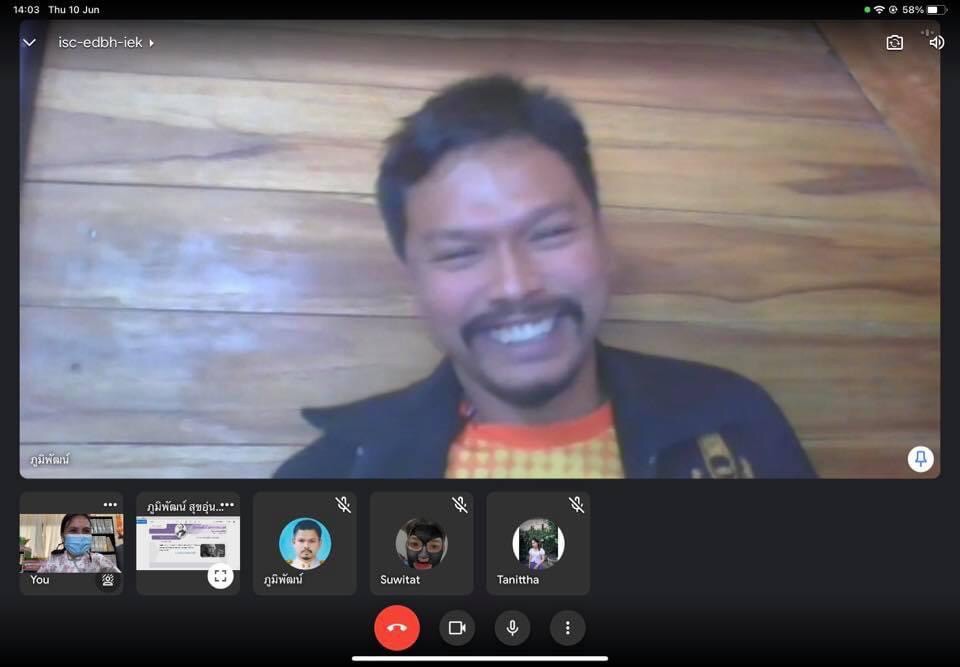Tap the muted mic icon on Tanittha's tile
This screenshot has width=960, height=667.
click(x=576, y=505)
